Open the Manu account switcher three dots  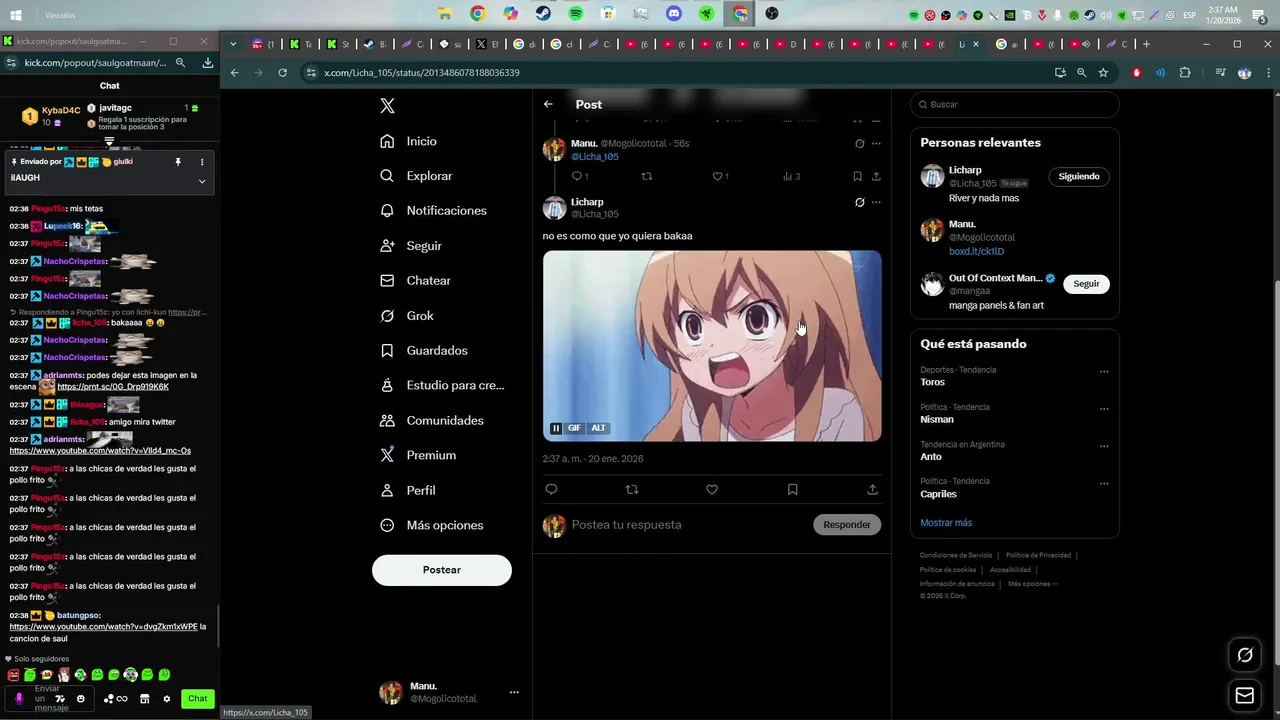coord(514,692)
